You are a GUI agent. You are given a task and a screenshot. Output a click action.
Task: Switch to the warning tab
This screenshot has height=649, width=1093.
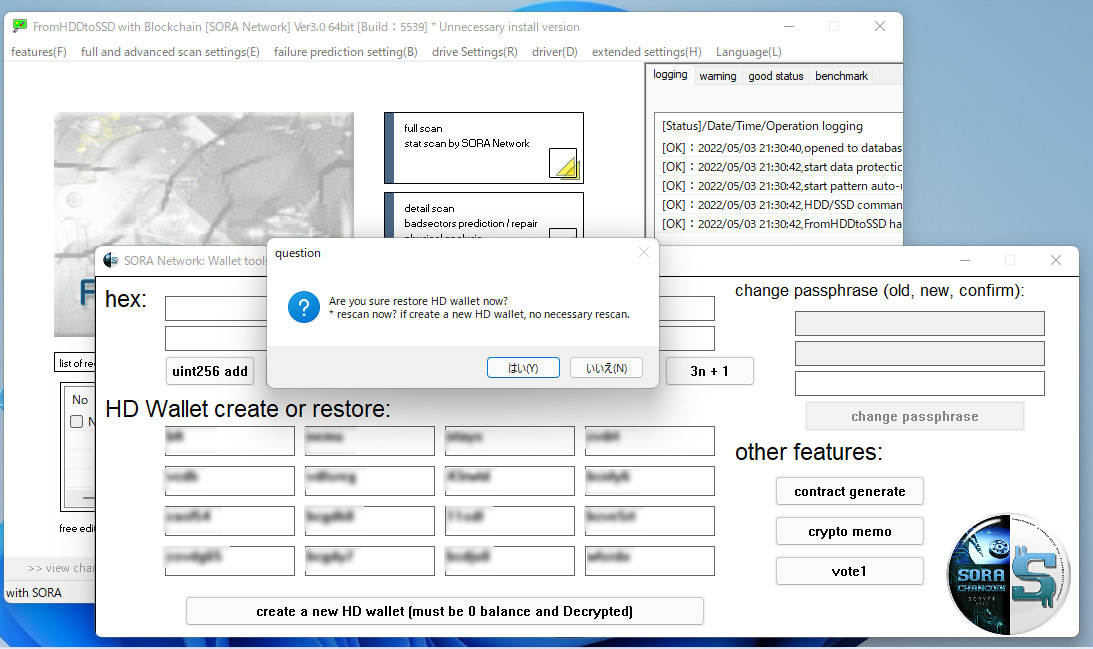[718, 76]
